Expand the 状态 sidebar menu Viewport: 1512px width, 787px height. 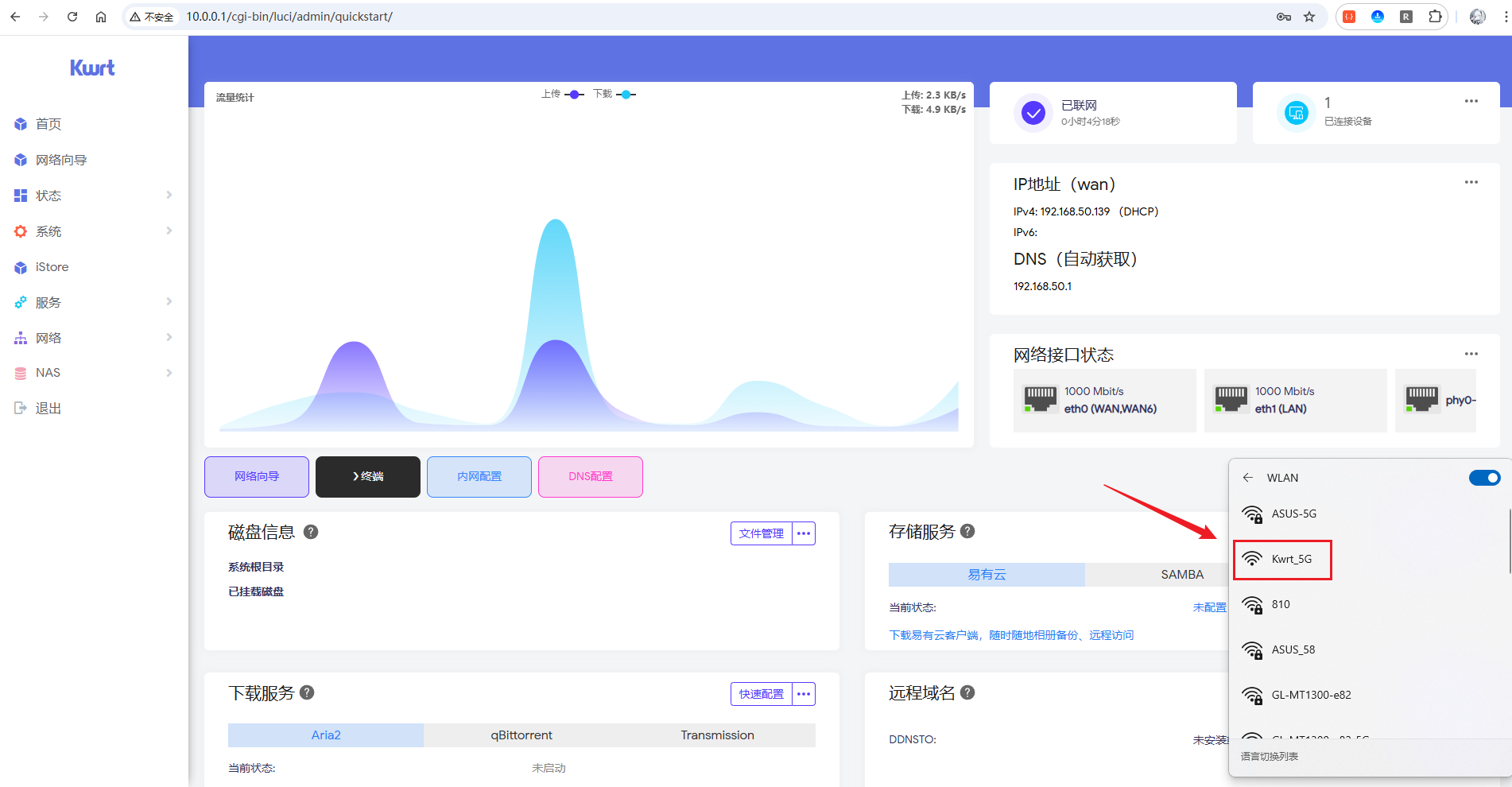coord(94,196)
